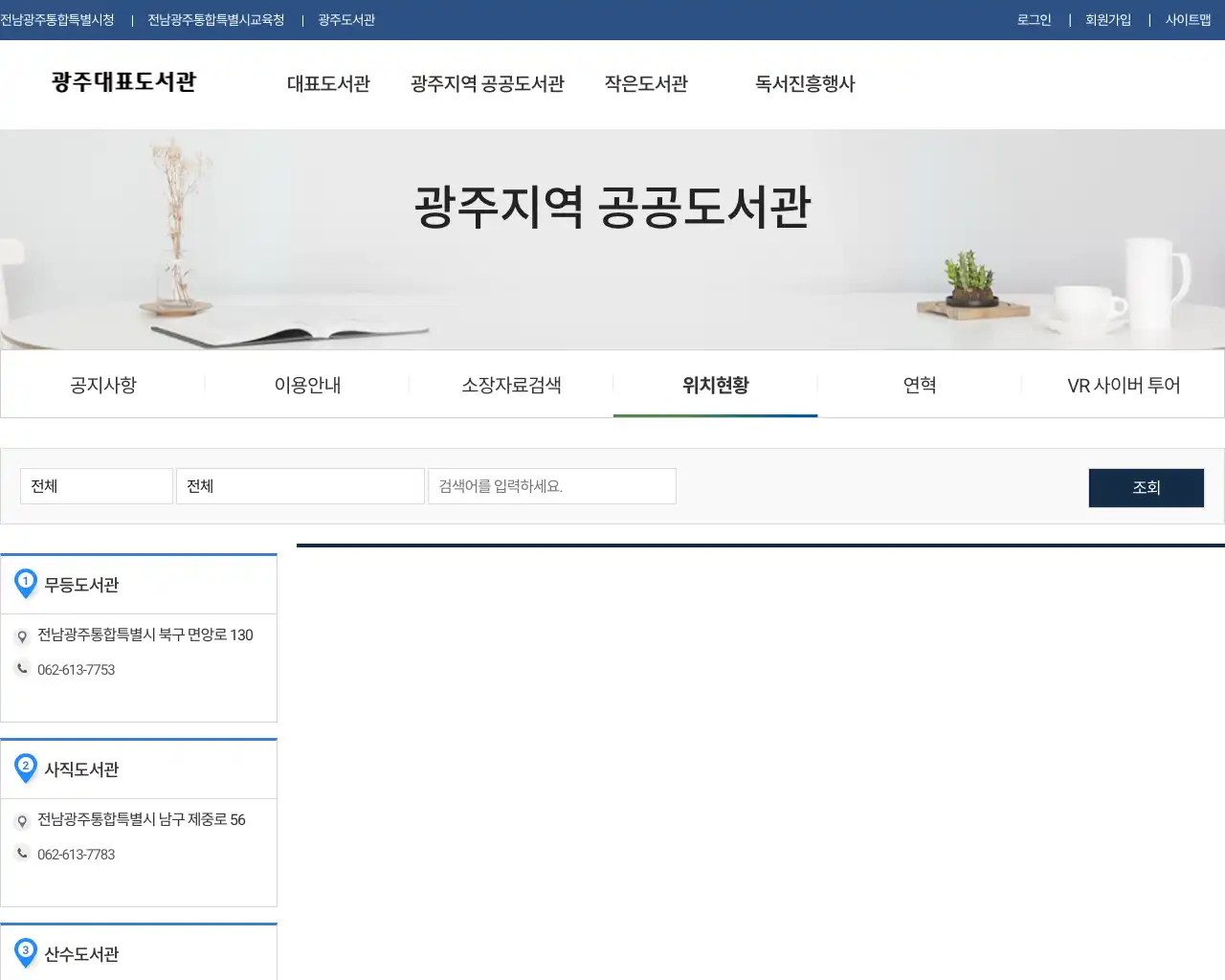Select the 위치현황 tab
The width and height of the screenshot is (1225, 980).
click(x=715, y=385)
